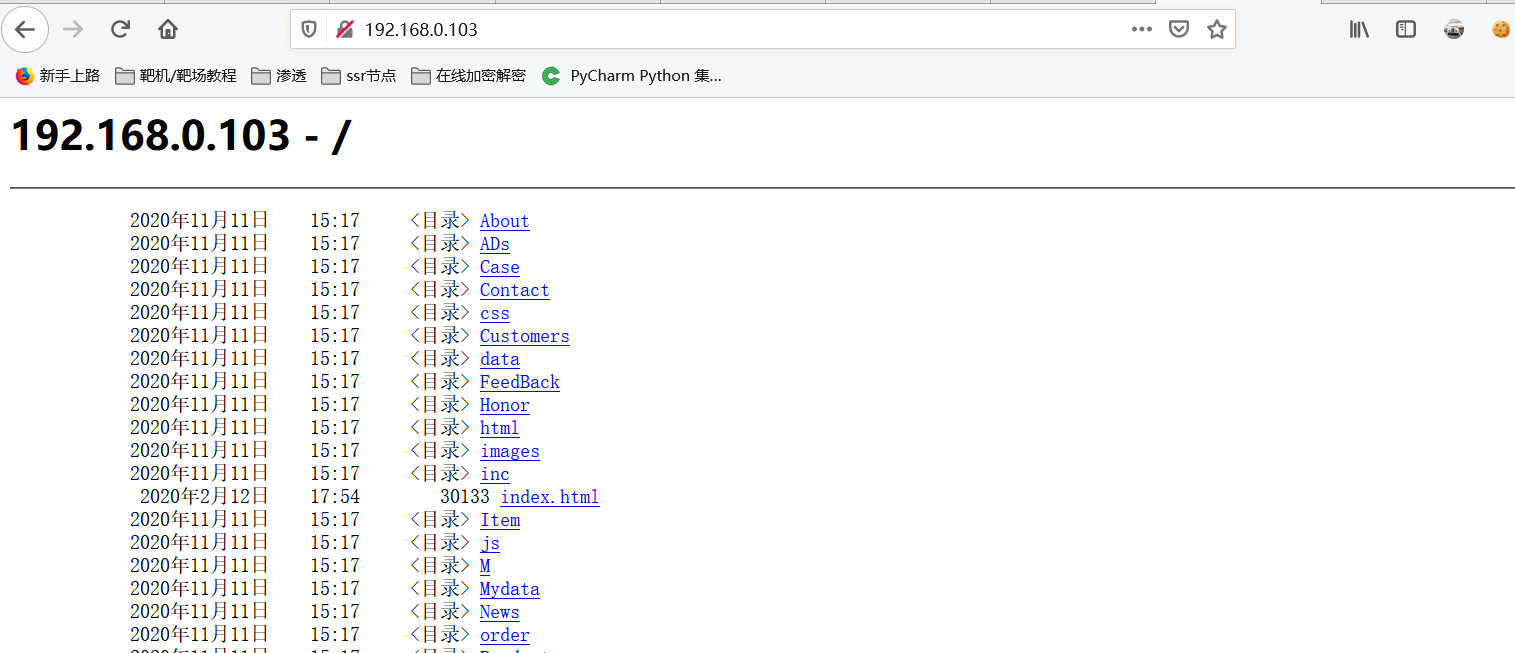Open the 在线加密解密 bookmark folder
Screen dimensions: 1515x653
coord(468,75)
